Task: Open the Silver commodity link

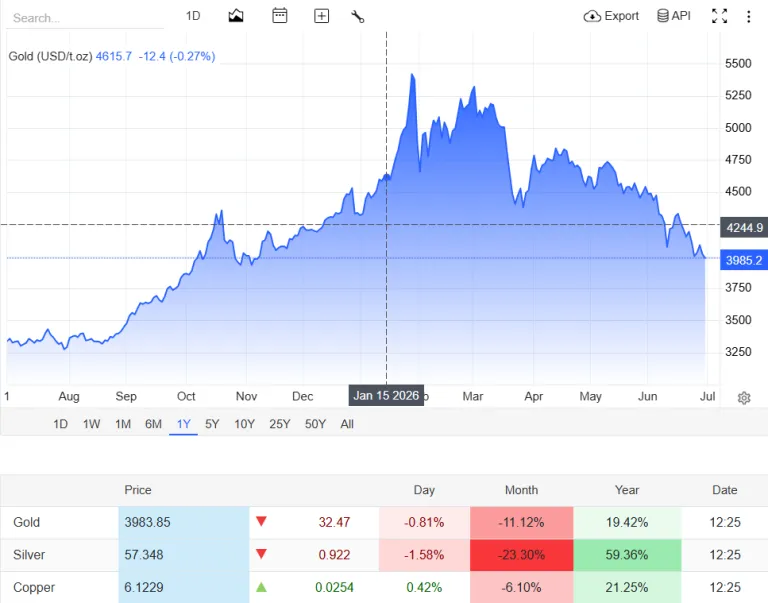Action: click(x=29, y=555)
